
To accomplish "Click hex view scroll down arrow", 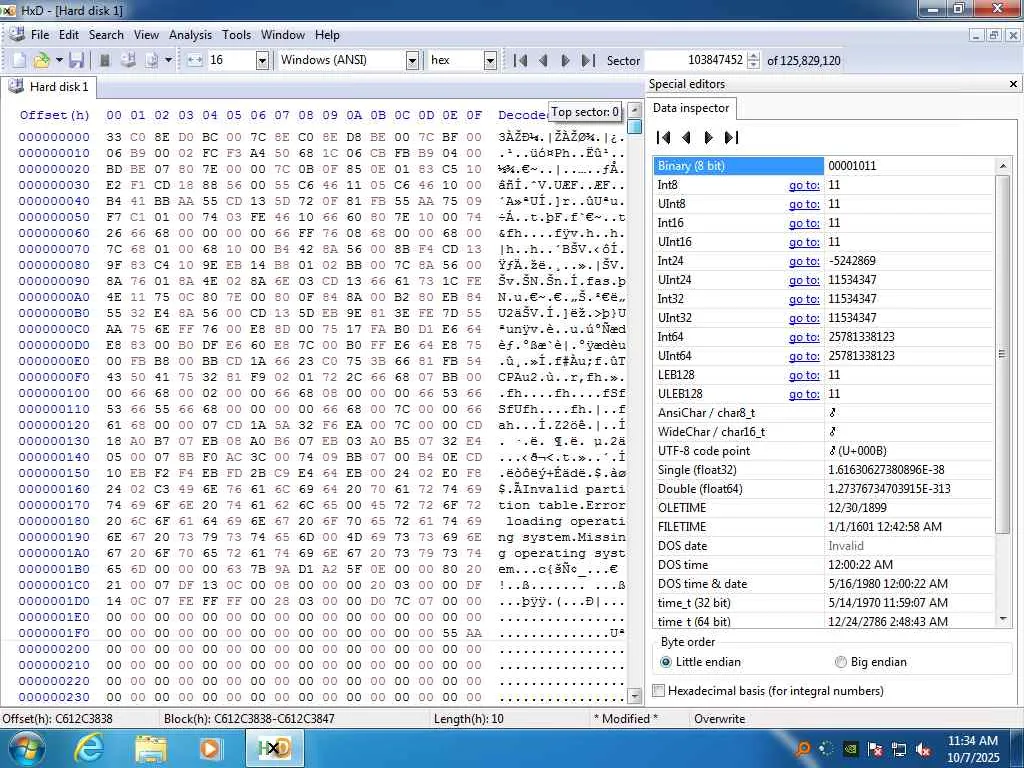I will click(x=633, y=696).
